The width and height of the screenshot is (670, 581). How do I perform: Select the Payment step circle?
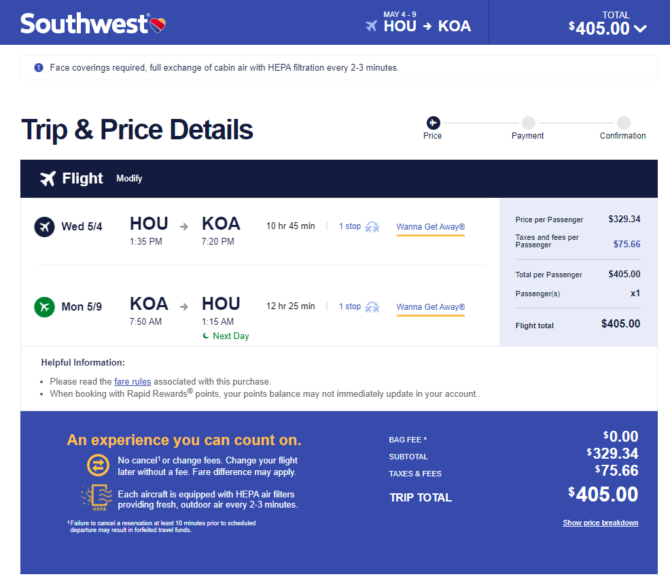528,123
